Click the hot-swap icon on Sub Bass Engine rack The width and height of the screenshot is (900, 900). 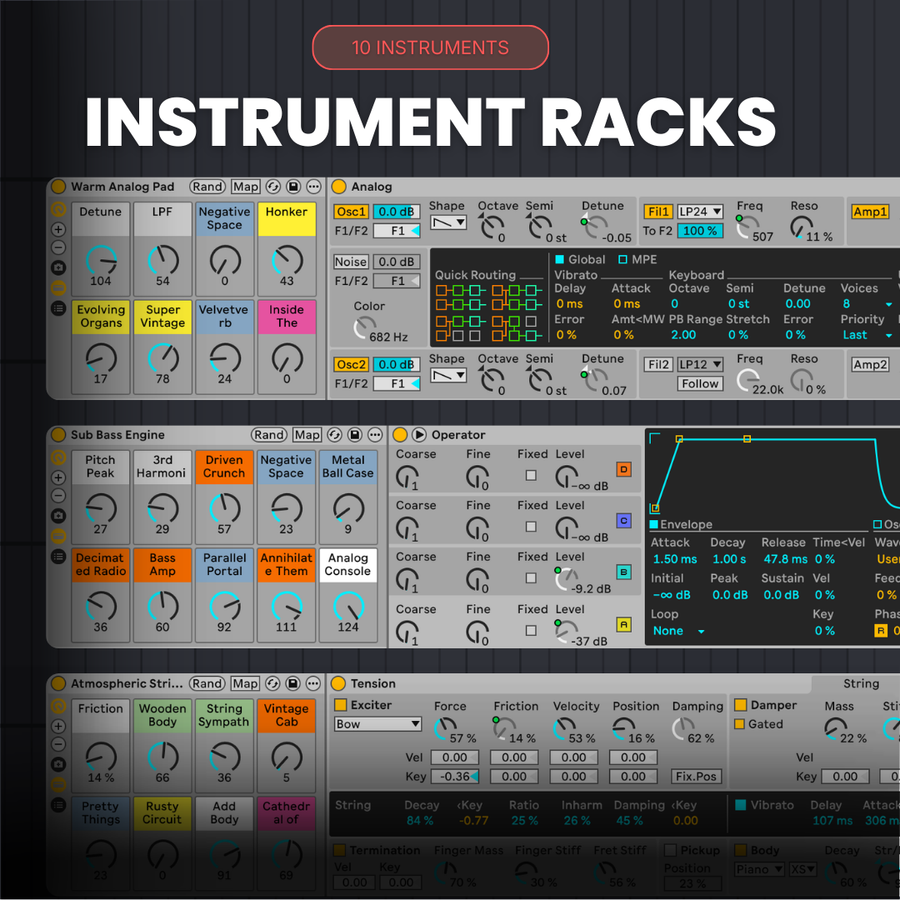[335, 435]
